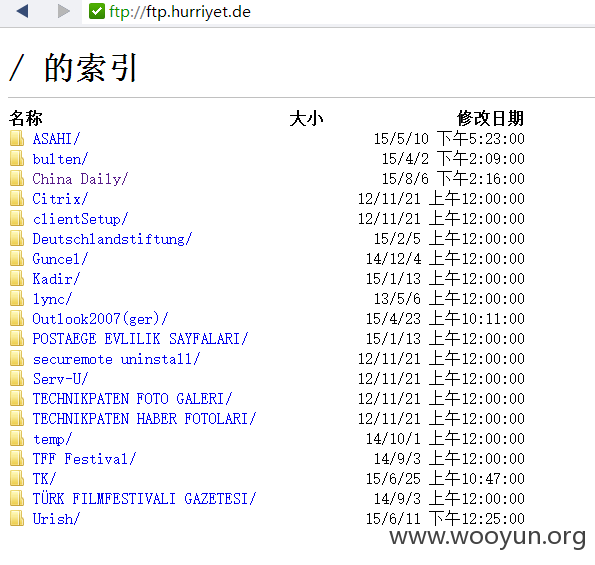Click the browser back arrow
The image size is (595, 565).
pyautogui.click(x=22, y=11)
